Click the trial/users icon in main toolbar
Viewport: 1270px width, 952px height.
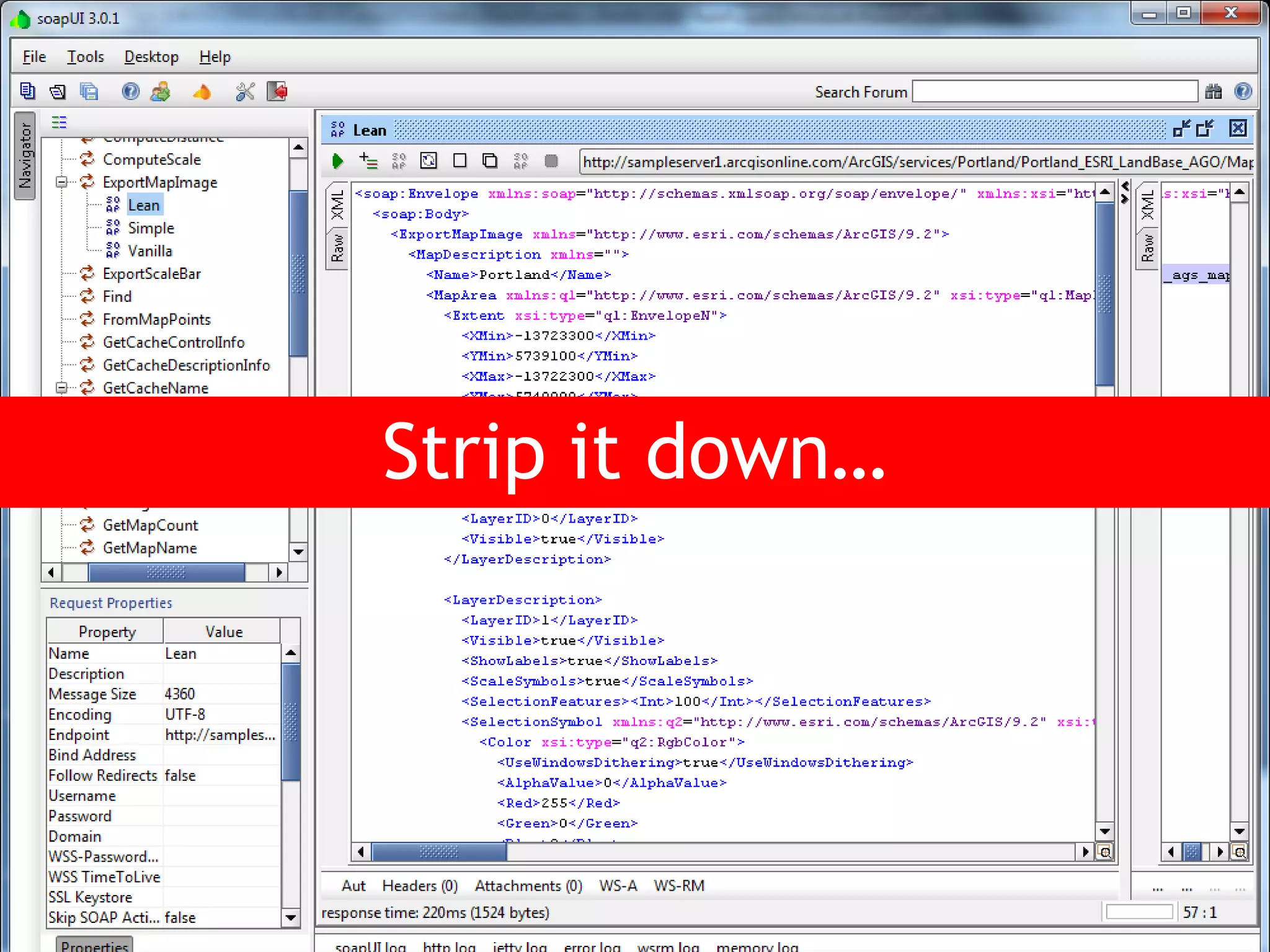pyautogui.click(x=161, y=92)
